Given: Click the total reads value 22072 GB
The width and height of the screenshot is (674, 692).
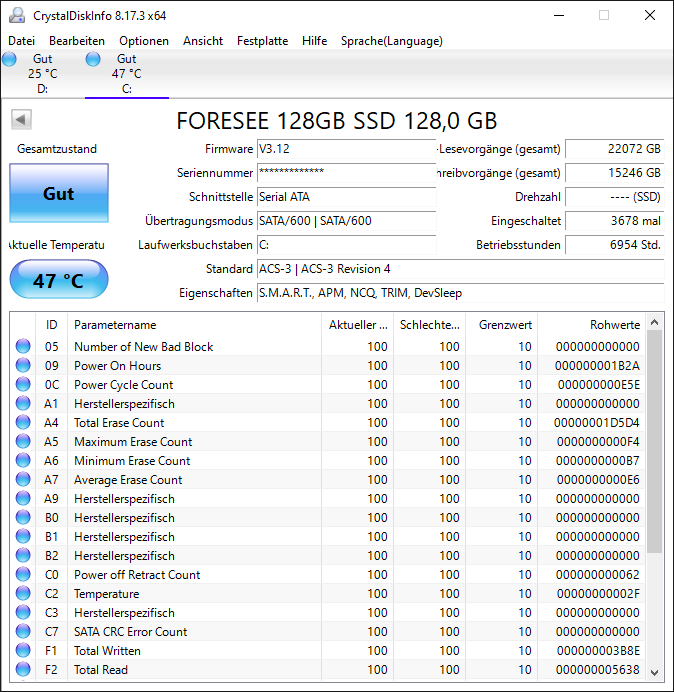Looking at the screenshot, I should pos(614,149).
